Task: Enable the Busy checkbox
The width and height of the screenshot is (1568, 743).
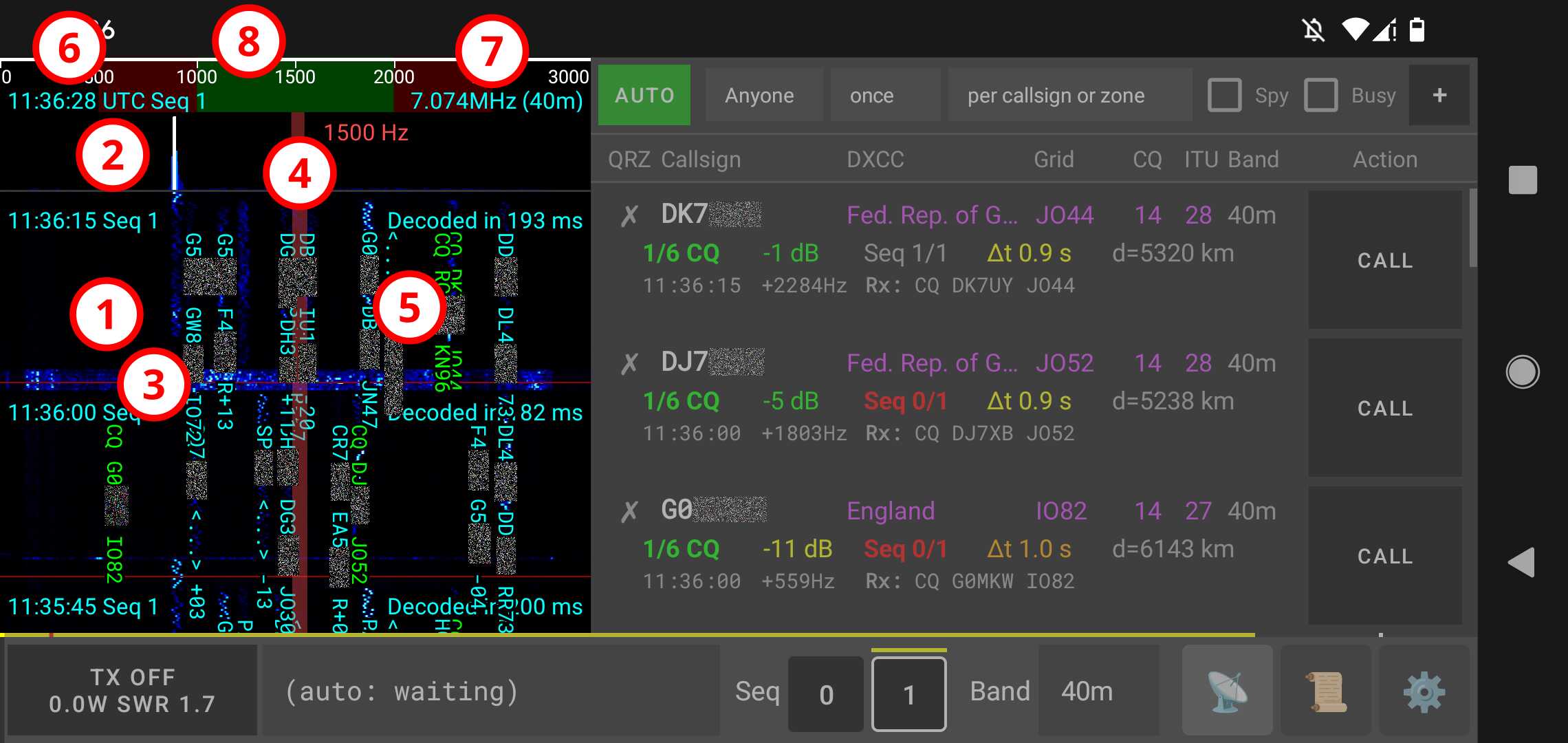Action: 1320,95
